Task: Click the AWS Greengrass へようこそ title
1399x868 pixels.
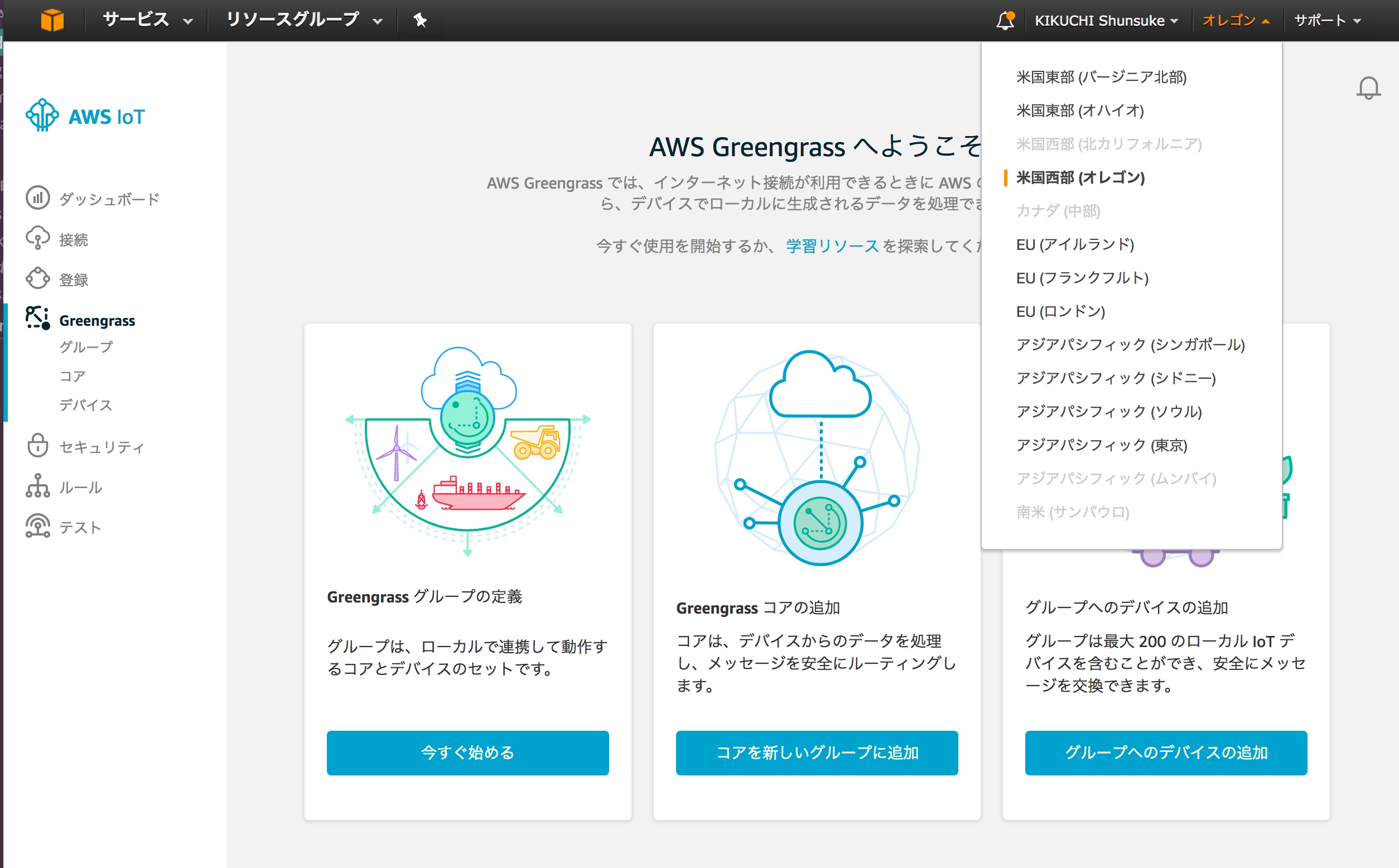Action: tap(815, 146)
